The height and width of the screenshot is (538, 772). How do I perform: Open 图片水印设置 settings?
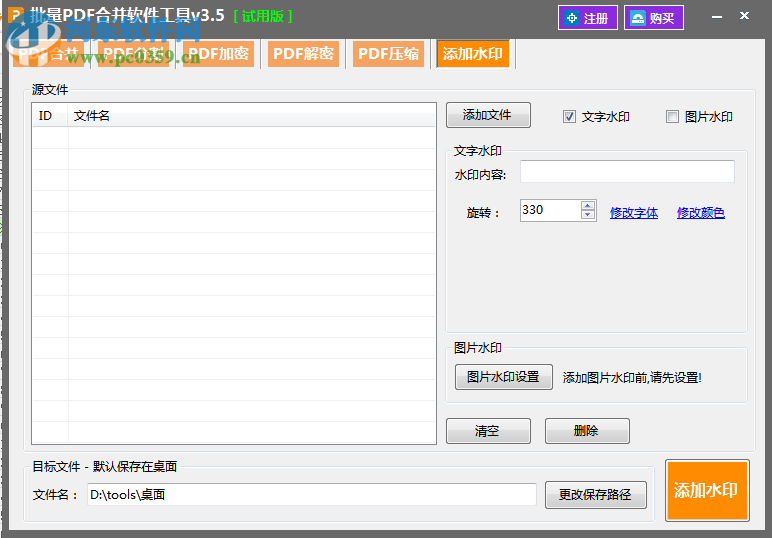pyautogui.click(x=504, y=377)
